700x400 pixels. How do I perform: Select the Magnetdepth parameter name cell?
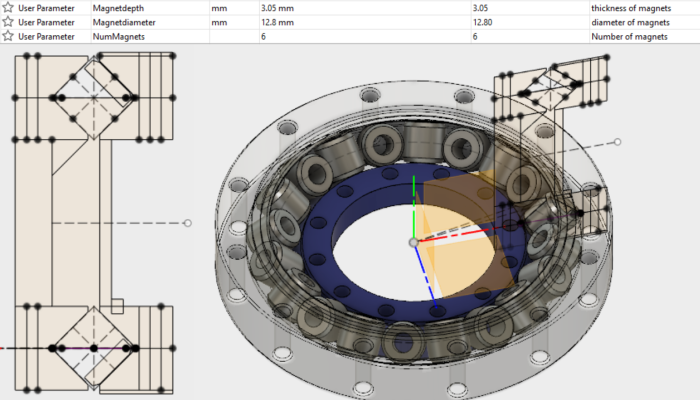(x=150, y=8)
